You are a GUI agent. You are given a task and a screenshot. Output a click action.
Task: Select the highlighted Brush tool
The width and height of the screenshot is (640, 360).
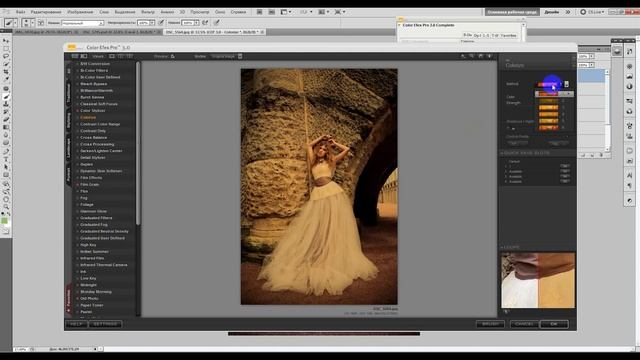click(x=6, y=96)
